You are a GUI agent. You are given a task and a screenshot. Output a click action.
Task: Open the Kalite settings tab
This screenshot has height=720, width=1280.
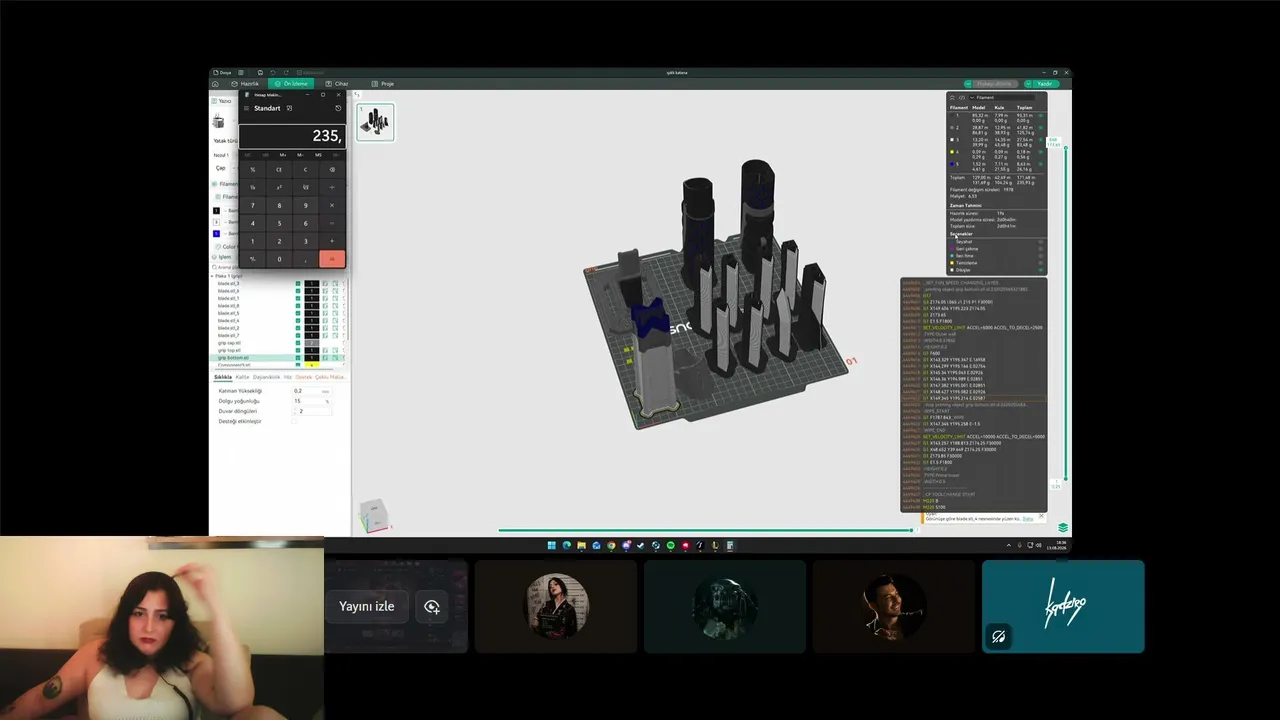pyautogui.click(x=242, y=377)
